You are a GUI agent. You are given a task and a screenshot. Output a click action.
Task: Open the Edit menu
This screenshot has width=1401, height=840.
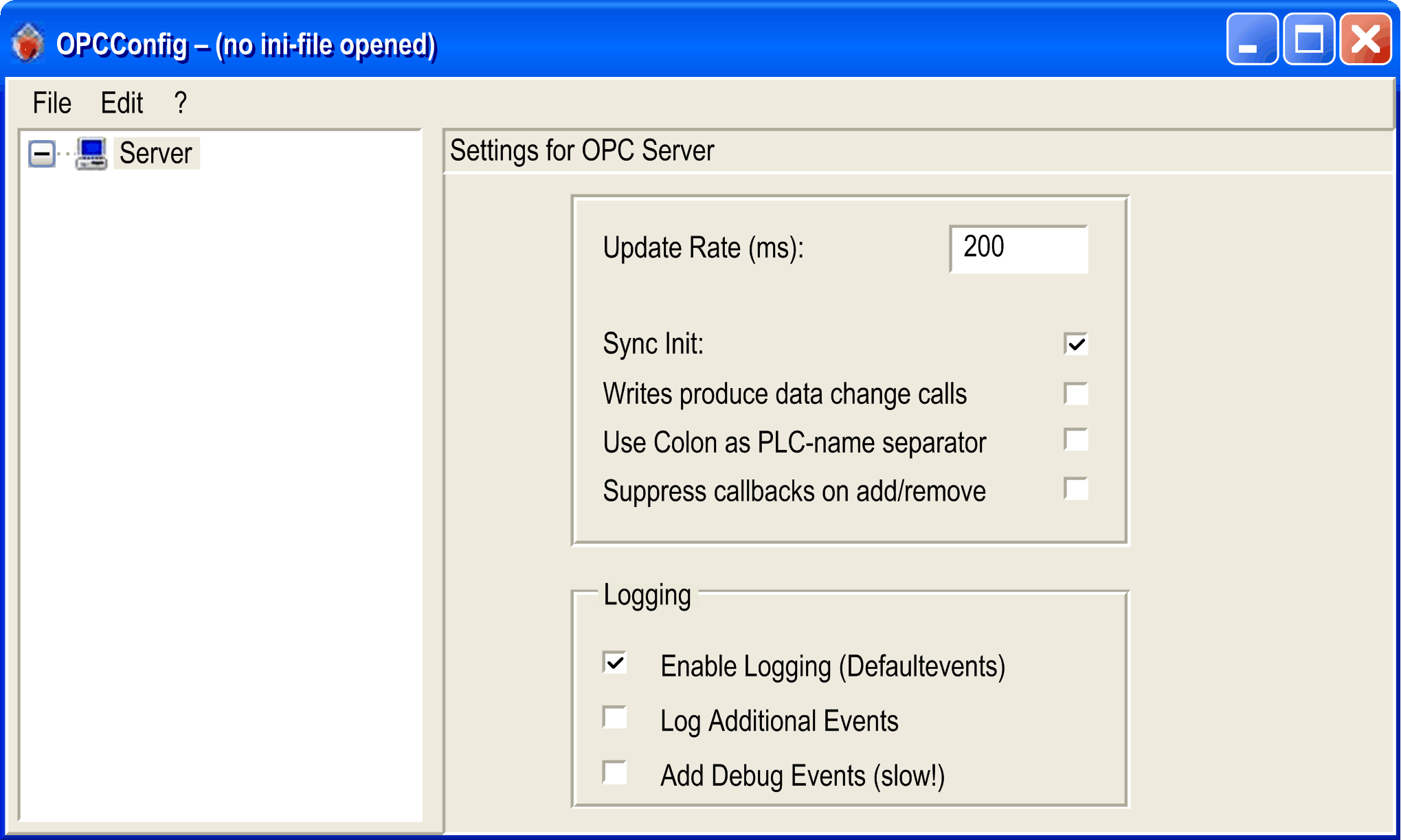click(122, 102)
